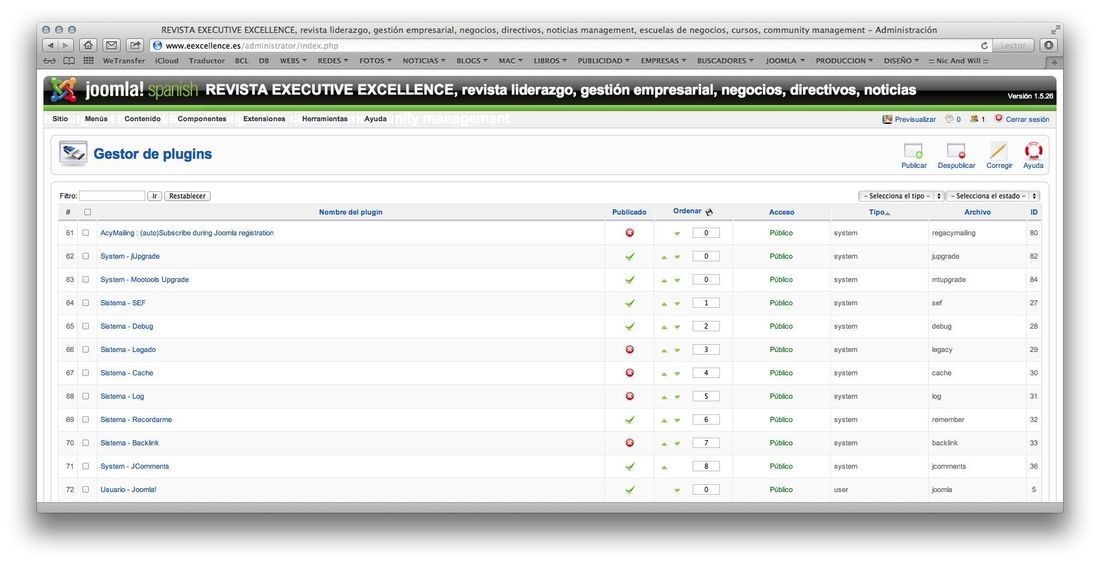The height and width of the screenshot is (564, 1100).
Task: Sort by the Tipo column header
Action: [x=877, y=212]
